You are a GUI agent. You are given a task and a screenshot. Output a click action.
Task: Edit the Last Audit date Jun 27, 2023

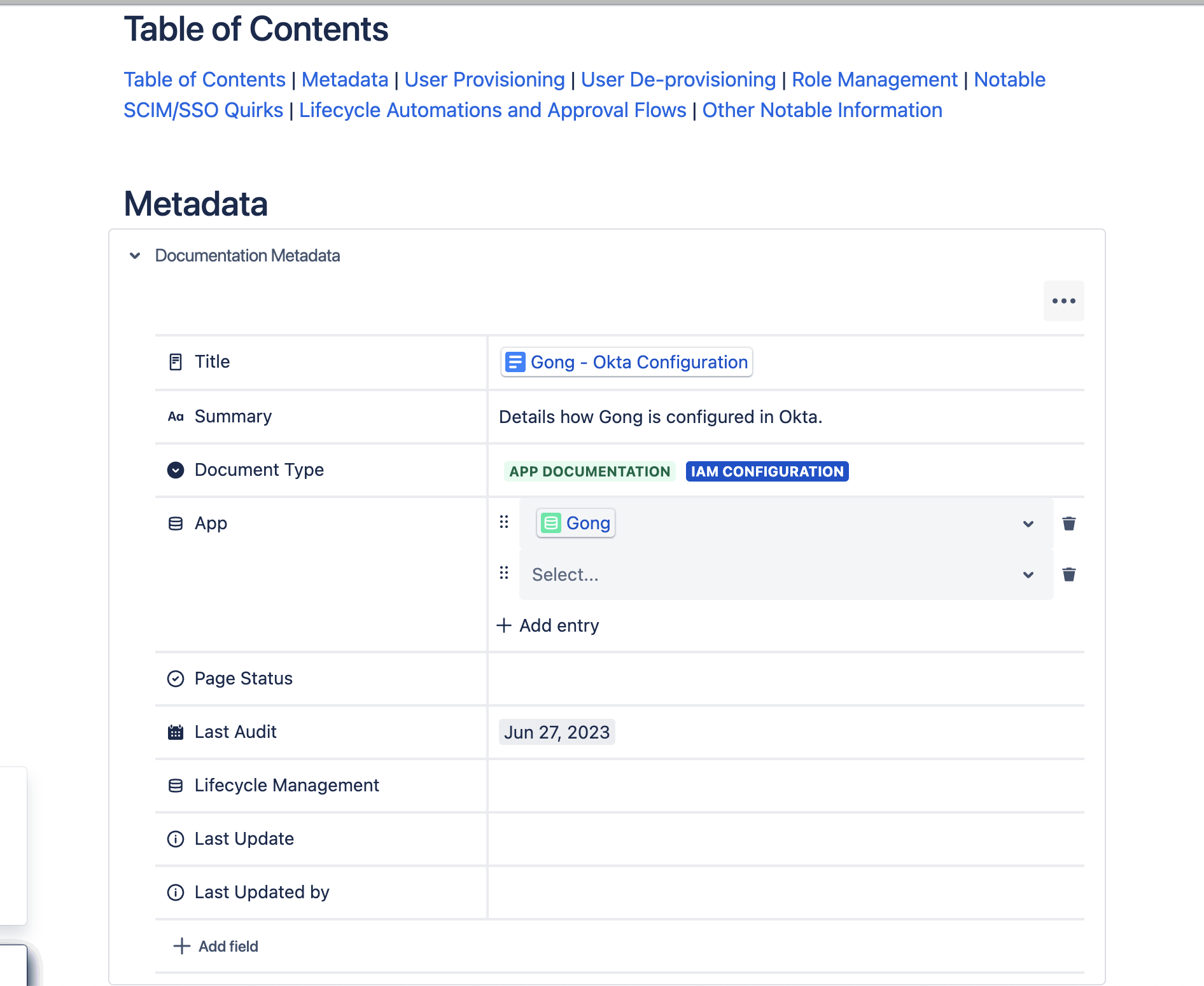click(x=557, y=732)
